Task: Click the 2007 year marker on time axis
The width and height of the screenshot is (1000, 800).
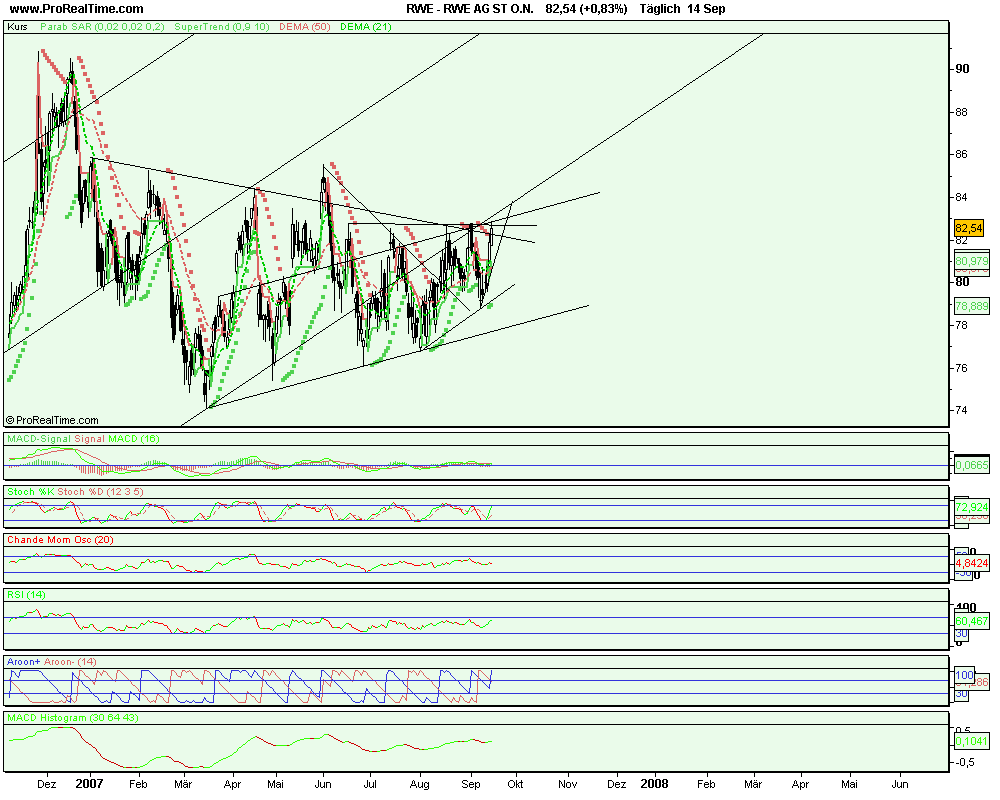Action: (89, 786)
